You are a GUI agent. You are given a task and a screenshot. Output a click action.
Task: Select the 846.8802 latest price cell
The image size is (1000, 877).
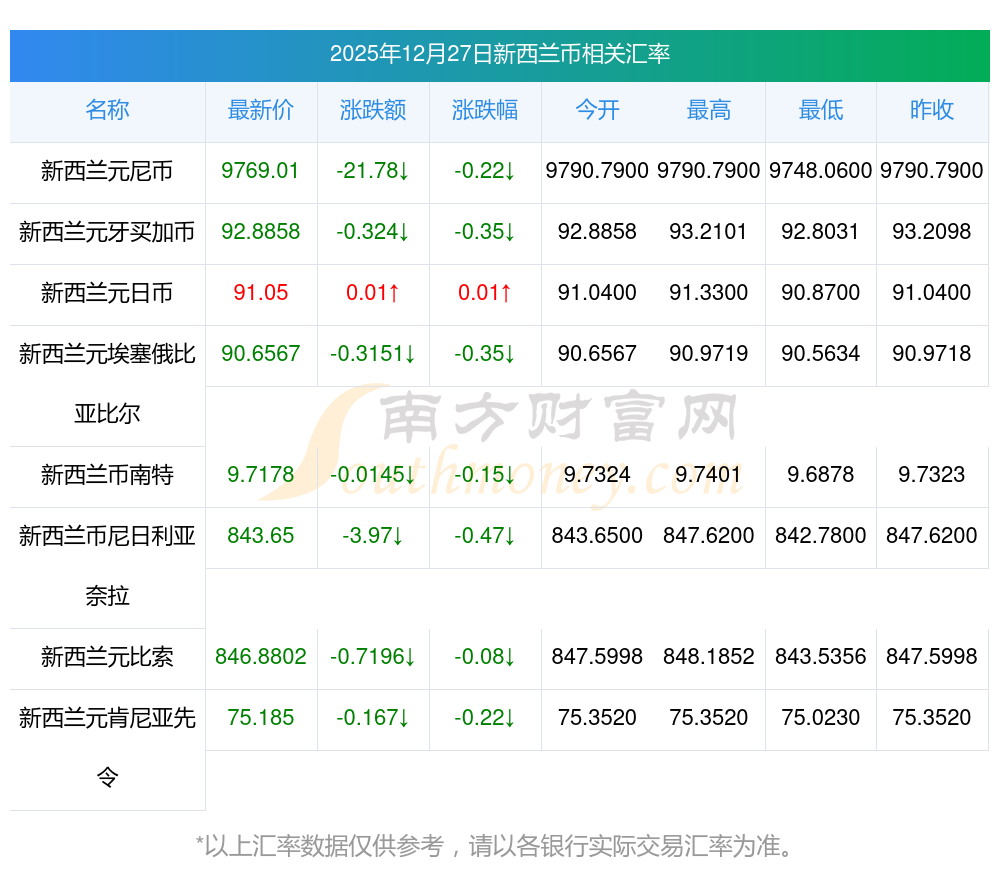point(261,657)
